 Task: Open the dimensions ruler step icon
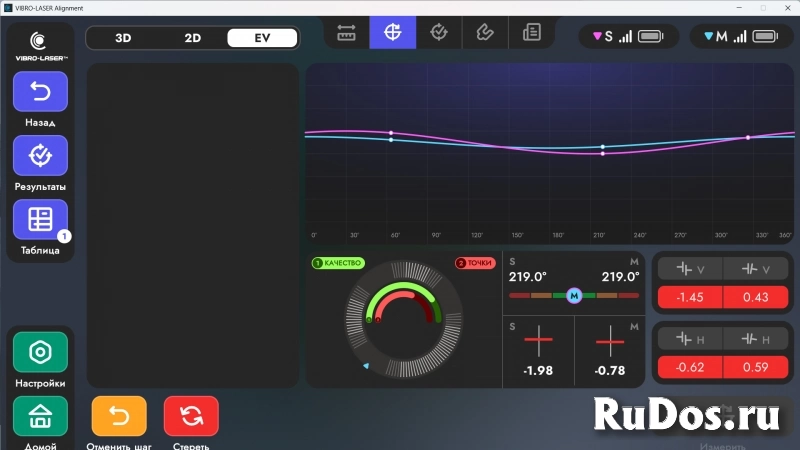(x=347, y=33)
